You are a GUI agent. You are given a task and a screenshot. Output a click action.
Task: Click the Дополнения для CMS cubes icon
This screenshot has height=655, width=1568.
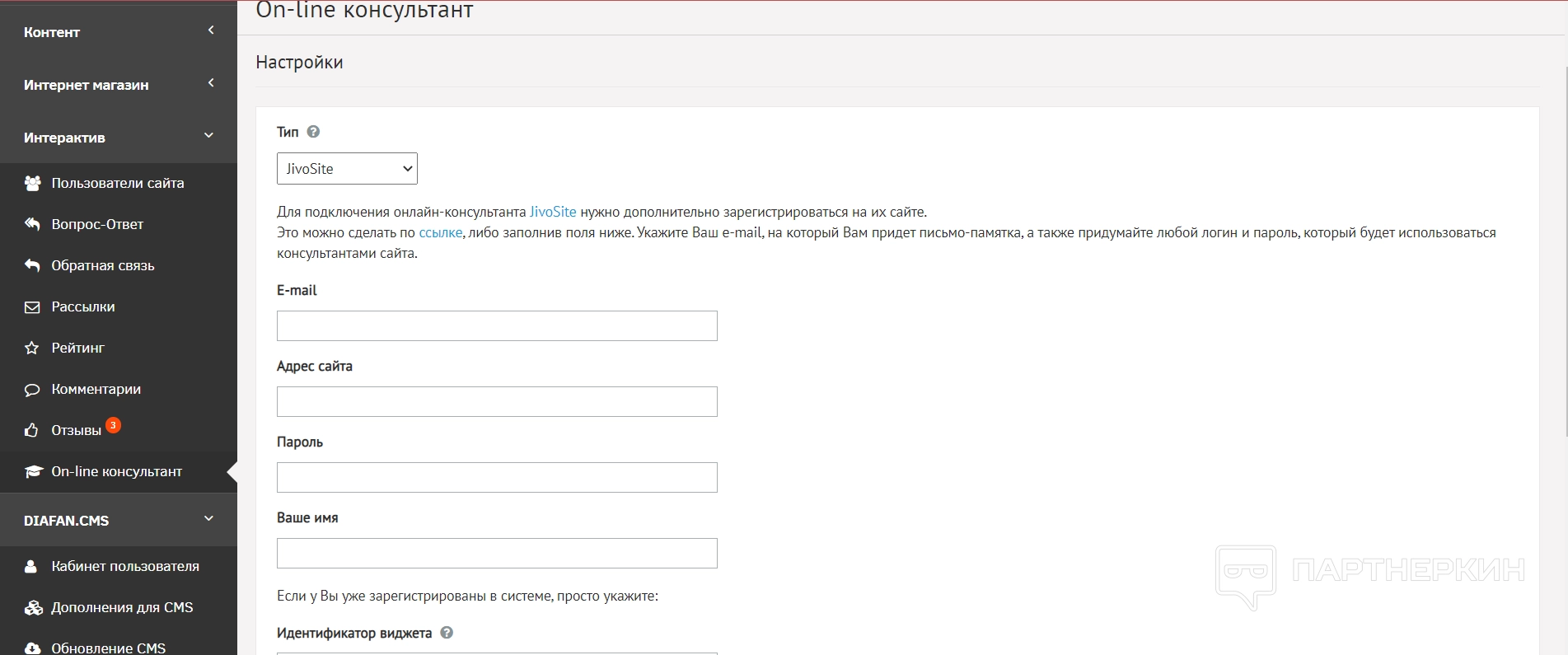tap(33, 607)
